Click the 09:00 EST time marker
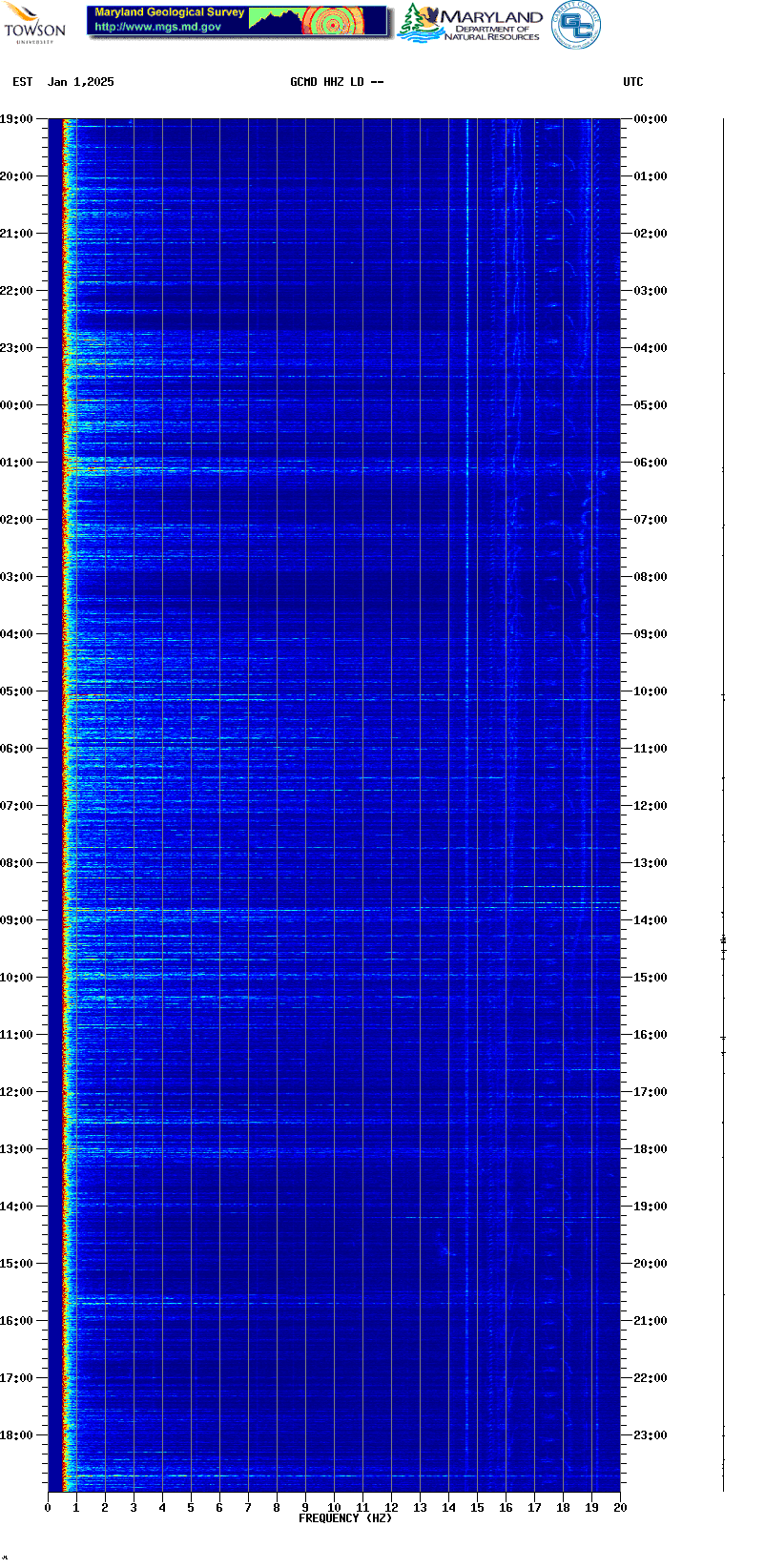Image resolution: width=765 pixels, height=1568 pixels. click(16, 920)
